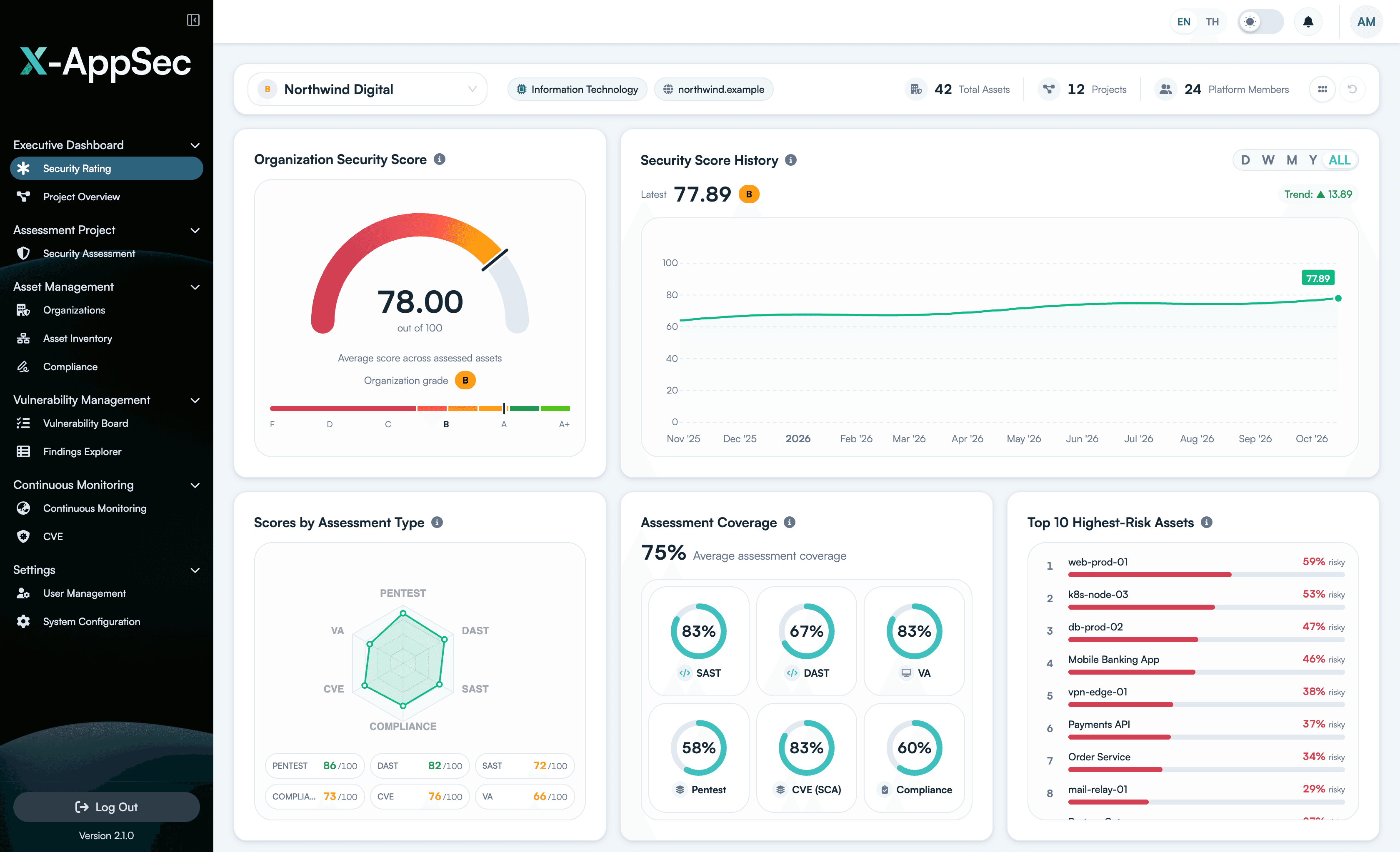Viewport: 1400px width, 852px height.
Task: Collapse the sidebar panel icon
Action: [x=193, y=20]
